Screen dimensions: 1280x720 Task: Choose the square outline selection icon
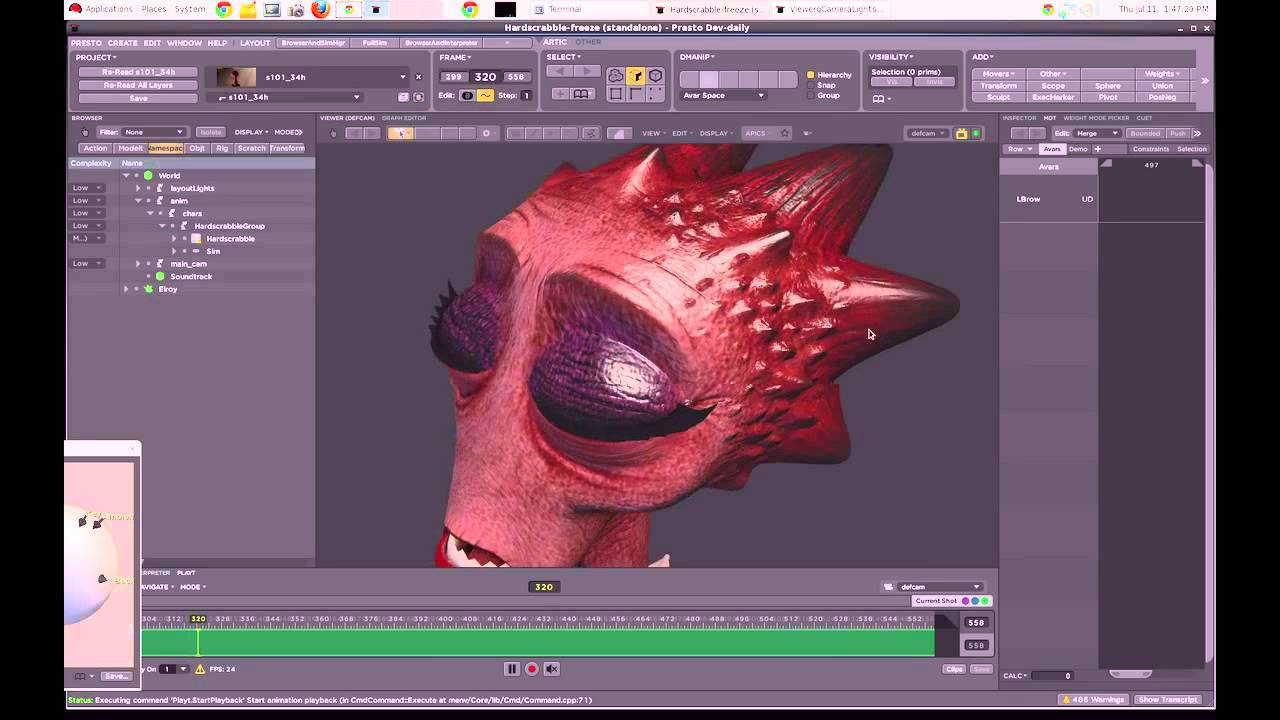[616, 94]
